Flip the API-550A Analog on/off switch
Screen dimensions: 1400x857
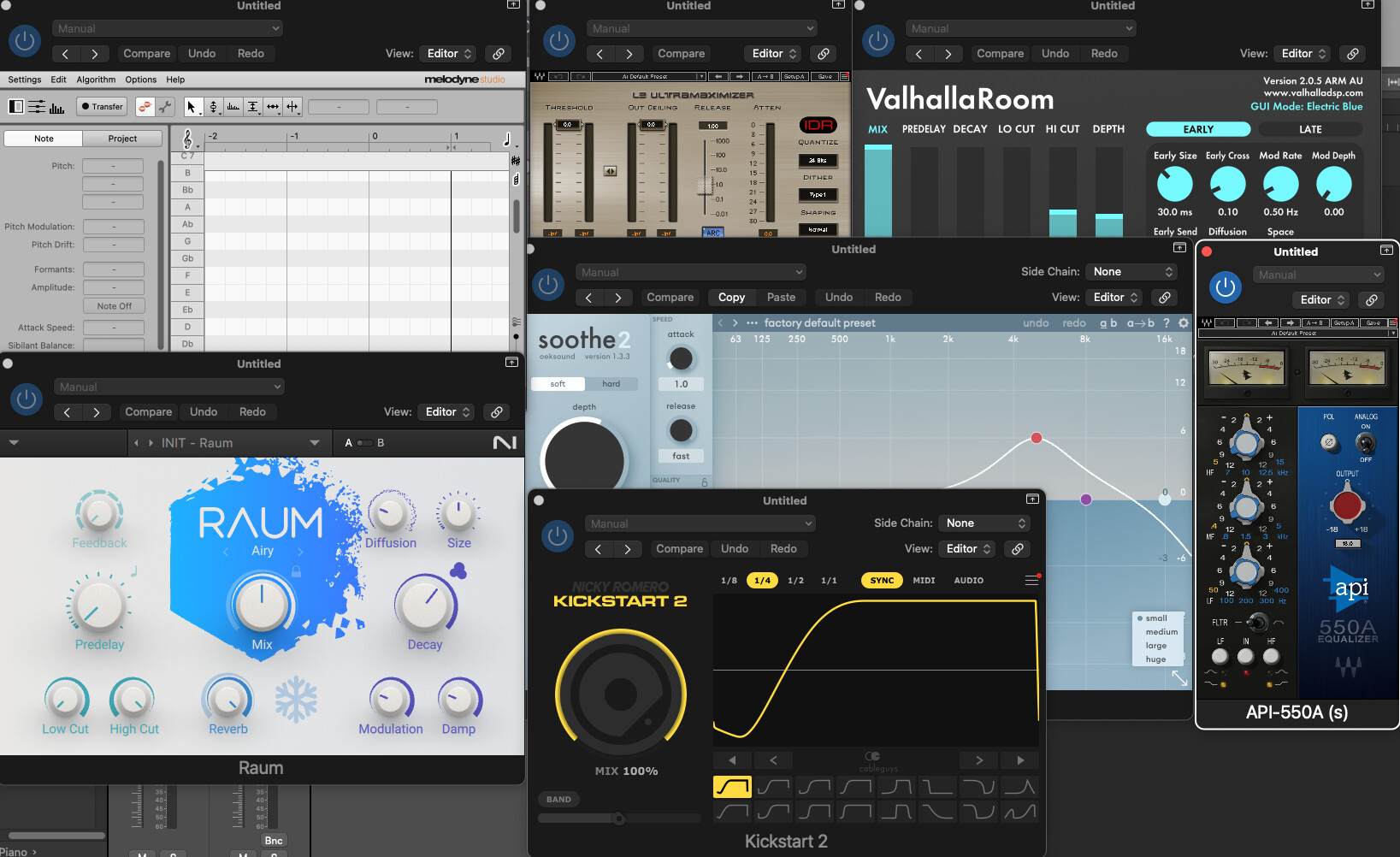[1366, 442]
